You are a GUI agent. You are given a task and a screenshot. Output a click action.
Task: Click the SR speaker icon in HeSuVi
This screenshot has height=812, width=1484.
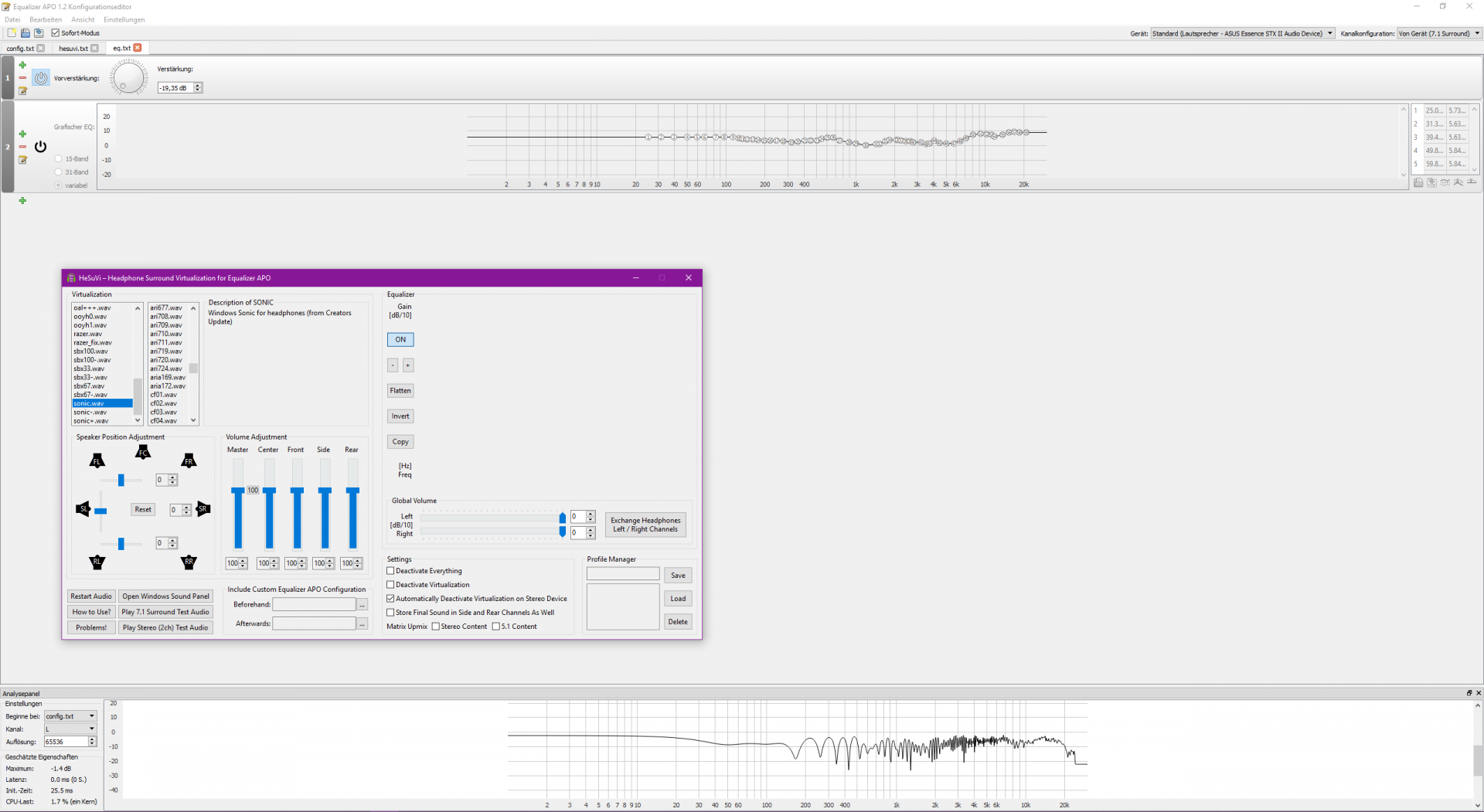(203, 509)
